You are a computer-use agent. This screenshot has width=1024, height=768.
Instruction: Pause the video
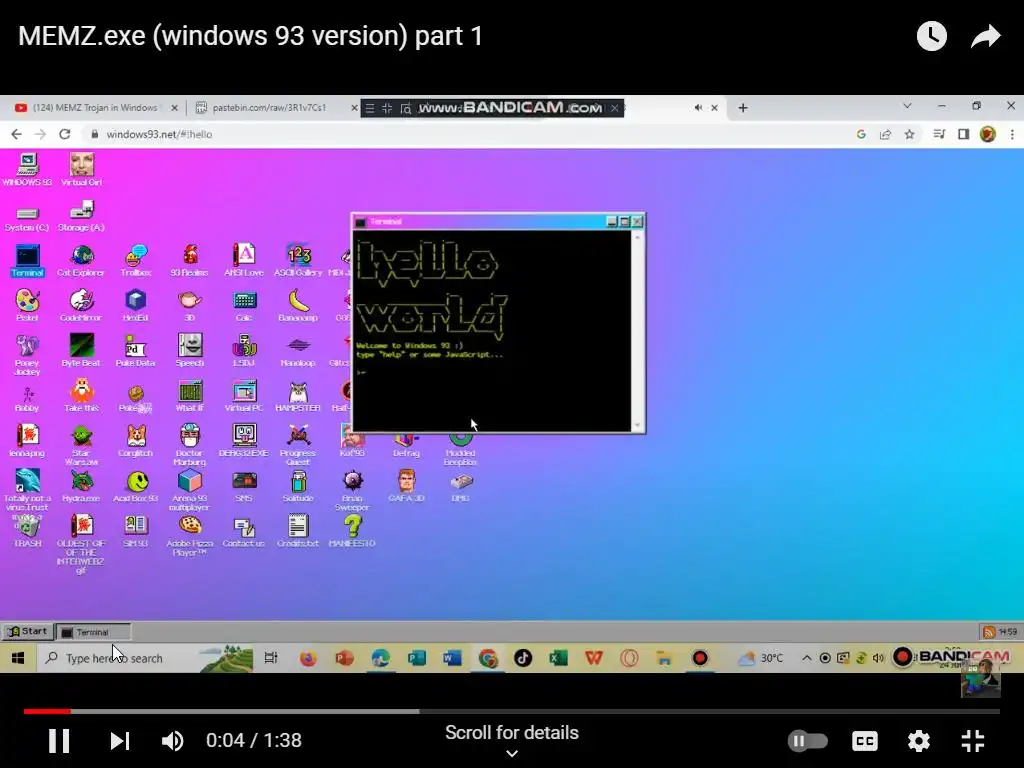click(59, 741)
